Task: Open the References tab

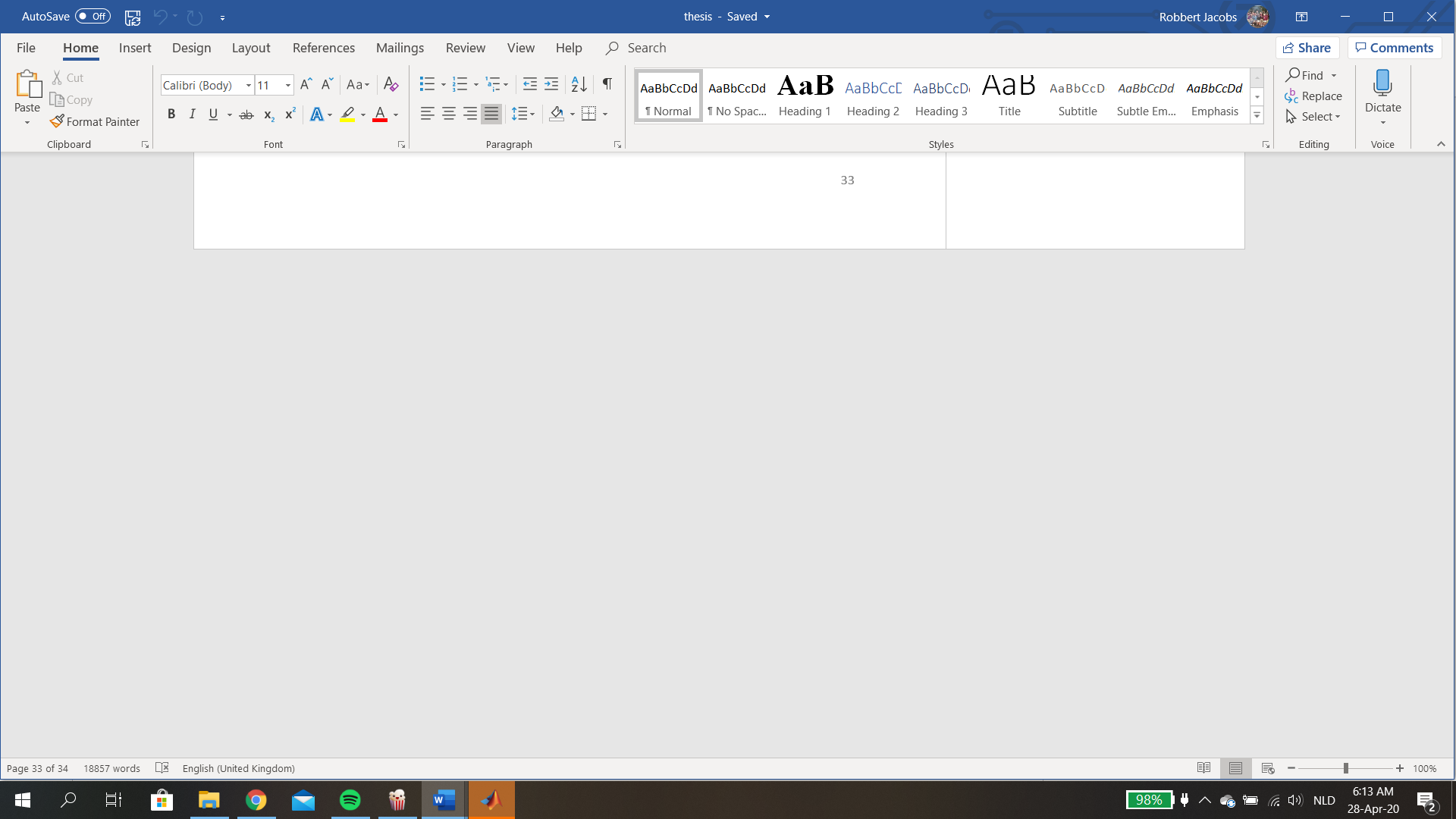Action: [323, 48]
